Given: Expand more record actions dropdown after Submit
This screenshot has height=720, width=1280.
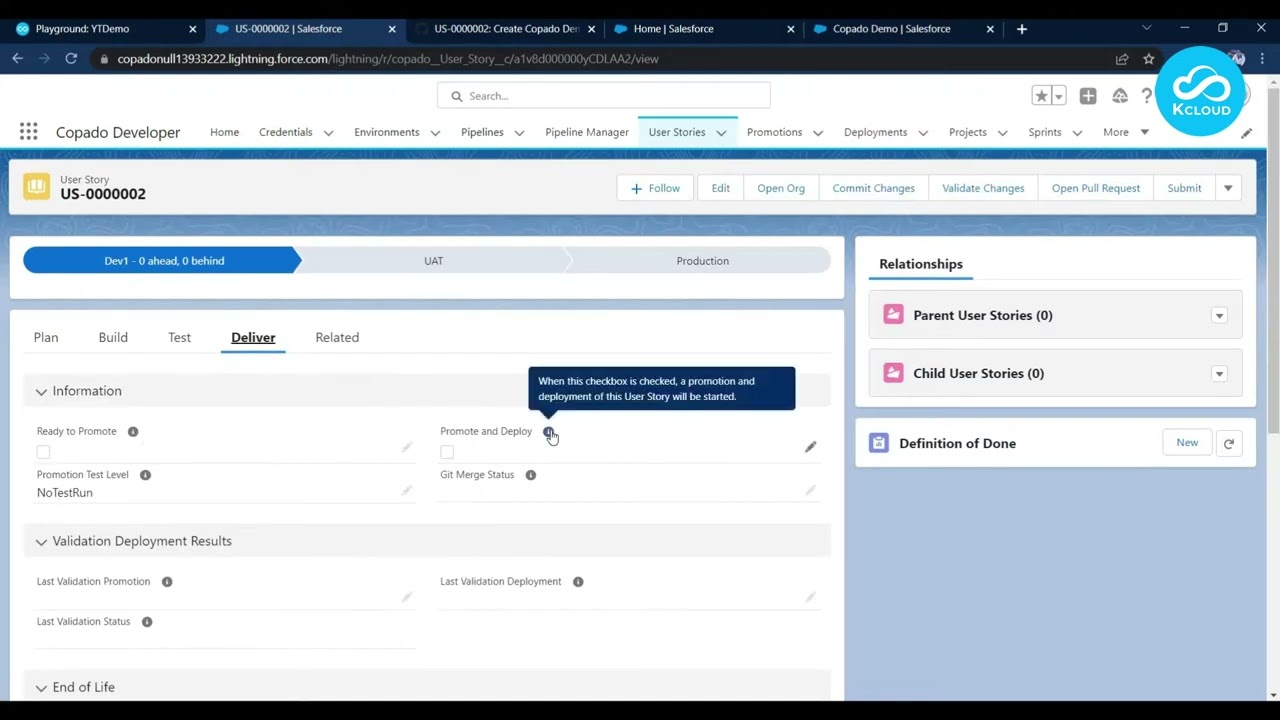Looking at the screenshot, I should (x=1228, y=188).
